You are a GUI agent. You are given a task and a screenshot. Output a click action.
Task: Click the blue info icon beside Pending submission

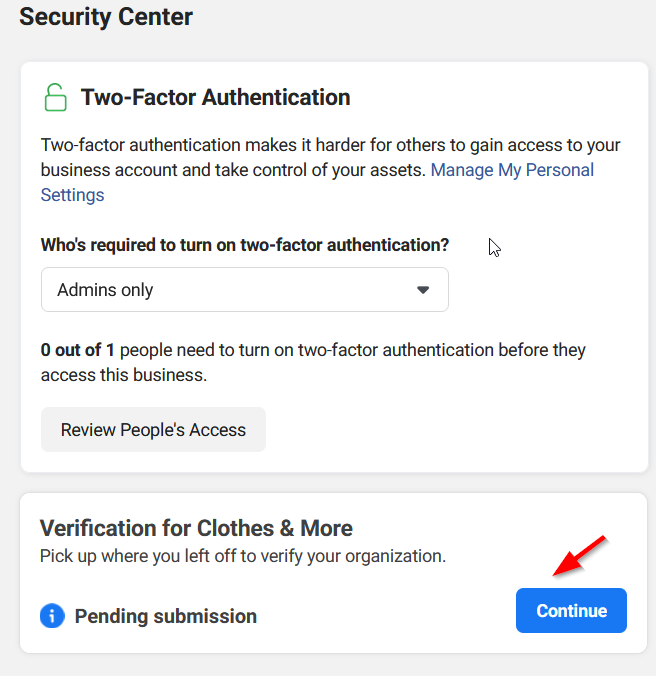52,616
